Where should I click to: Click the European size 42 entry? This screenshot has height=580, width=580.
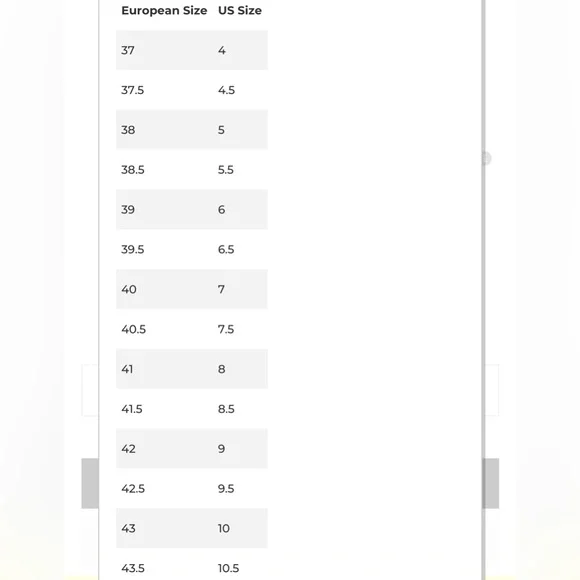point(128,449)
